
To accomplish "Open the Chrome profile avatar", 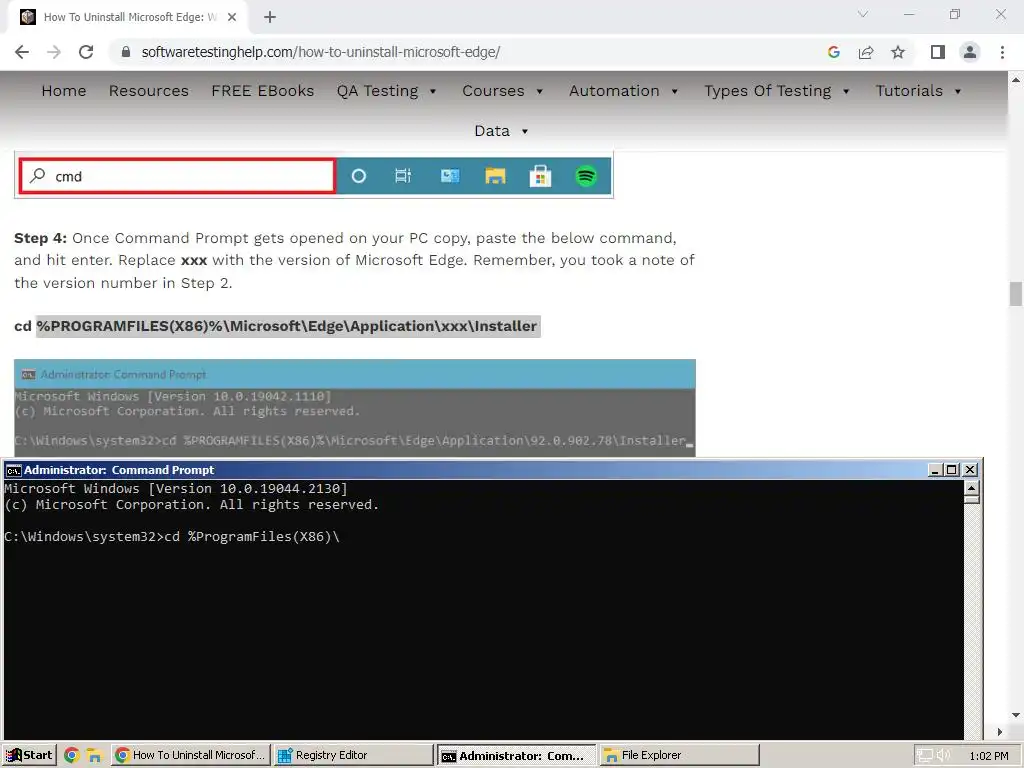I will click(970, 52).
